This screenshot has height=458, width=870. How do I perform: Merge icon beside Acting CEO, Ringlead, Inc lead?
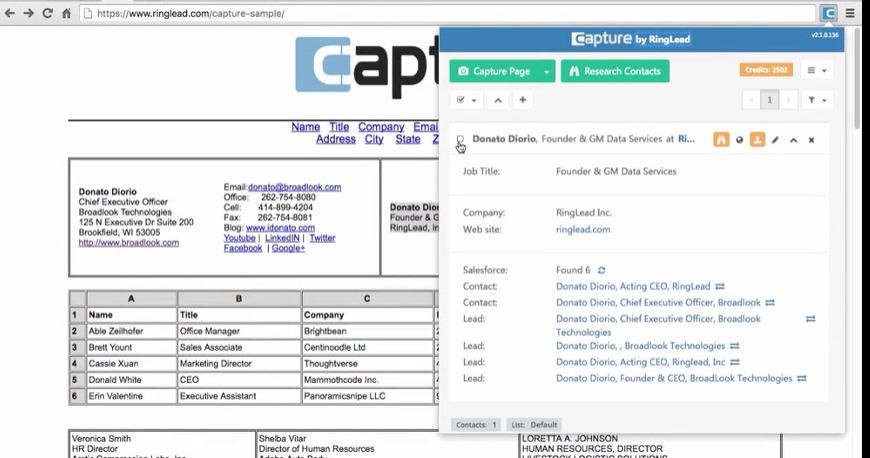pyautogui.click(x=735, y=362)
